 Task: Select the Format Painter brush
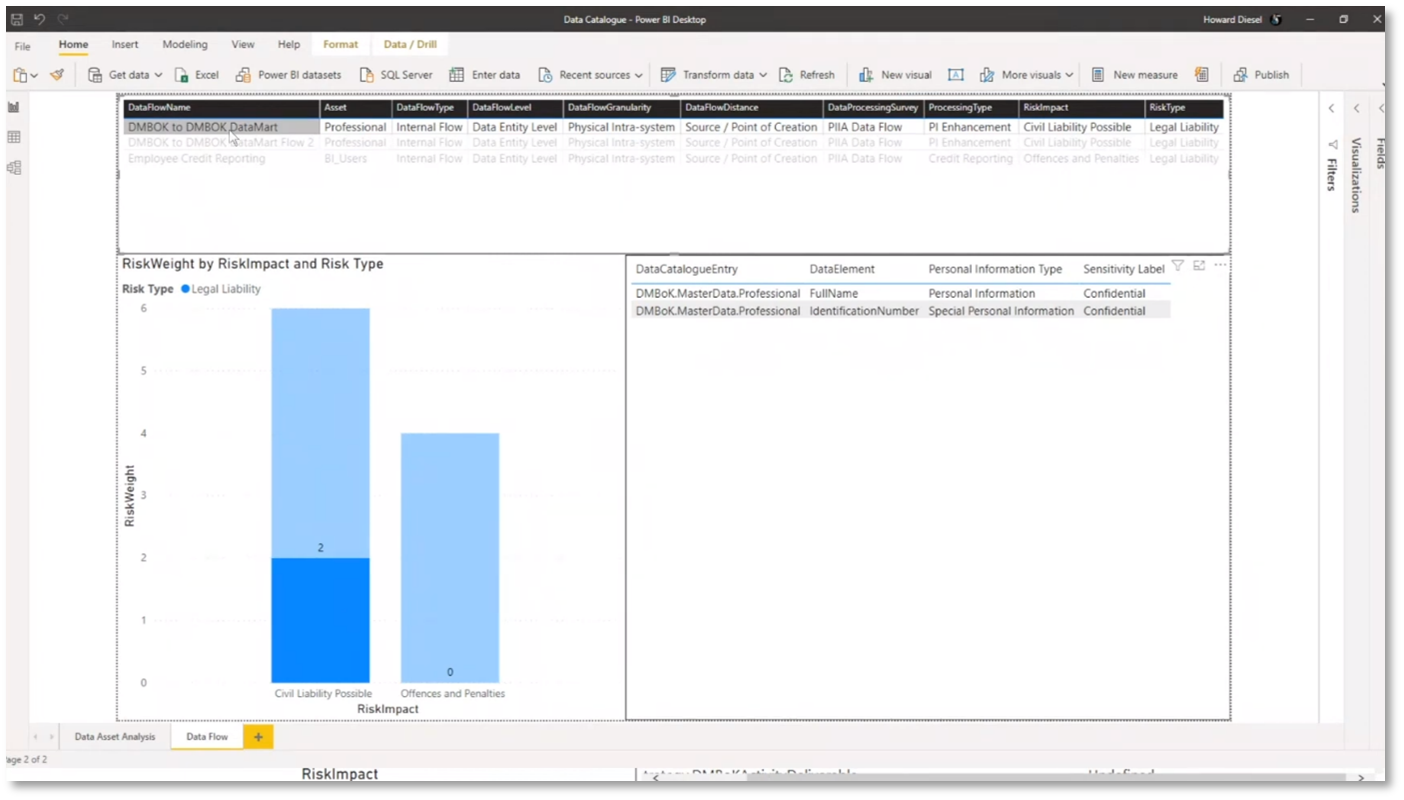click(57, 75)
